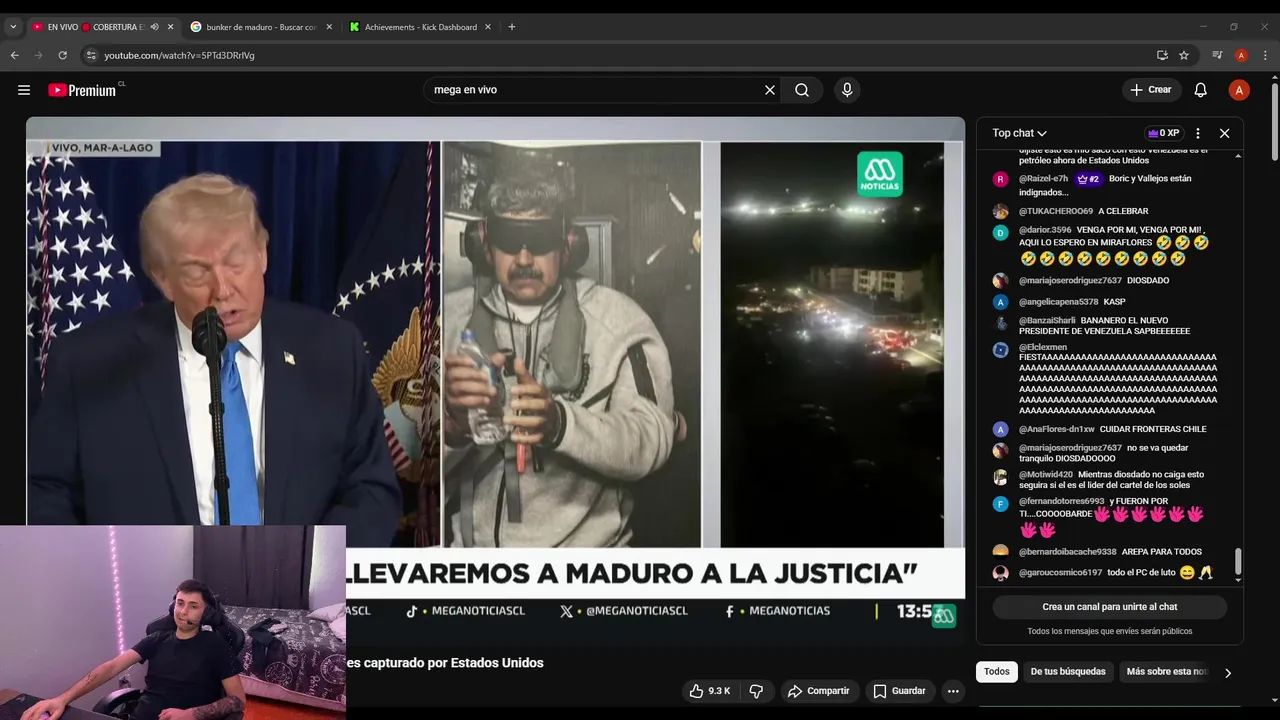Open chat user @Motiwid420
Image resolution: width=1280 pixels, height=720 pixels.
1046,475
